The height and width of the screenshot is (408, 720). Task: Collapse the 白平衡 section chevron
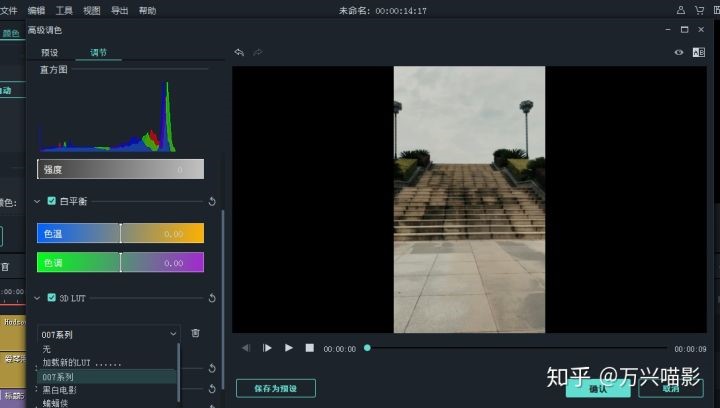37,201
